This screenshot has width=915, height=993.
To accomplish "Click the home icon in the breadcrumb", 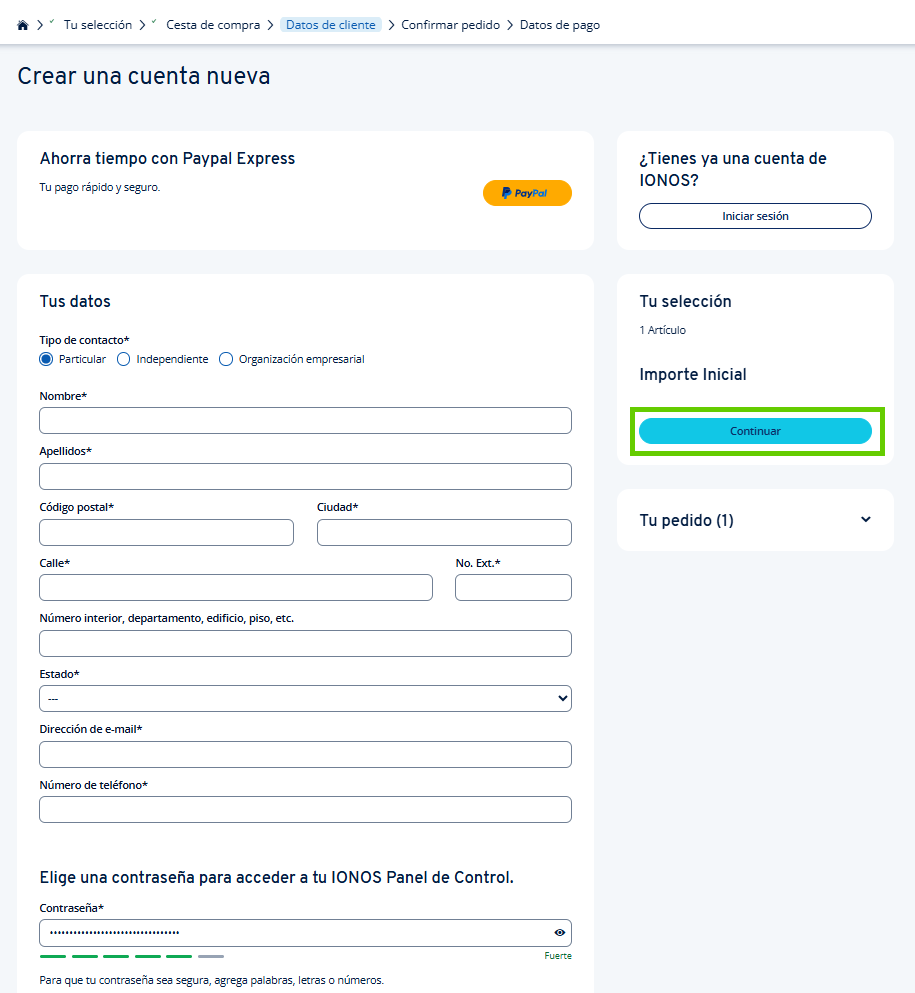I will pos(22,24).
